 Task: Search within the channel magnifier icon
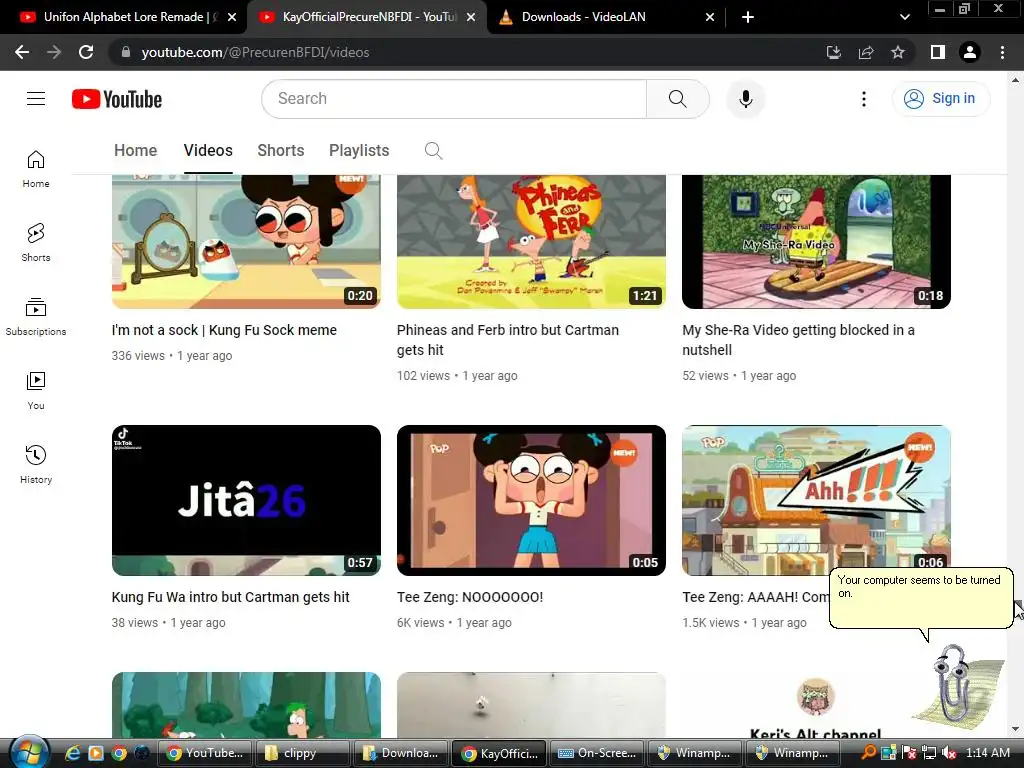click(x=433, y=151)
